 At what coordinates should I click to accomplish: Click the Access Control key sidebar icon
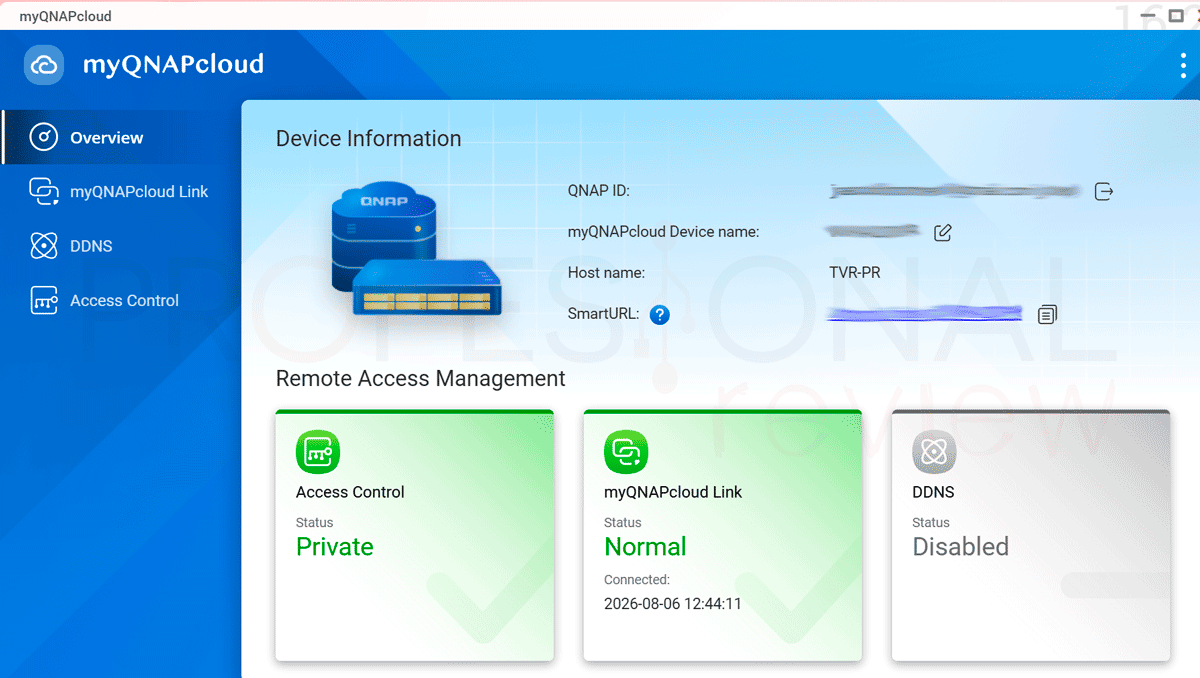44,300
